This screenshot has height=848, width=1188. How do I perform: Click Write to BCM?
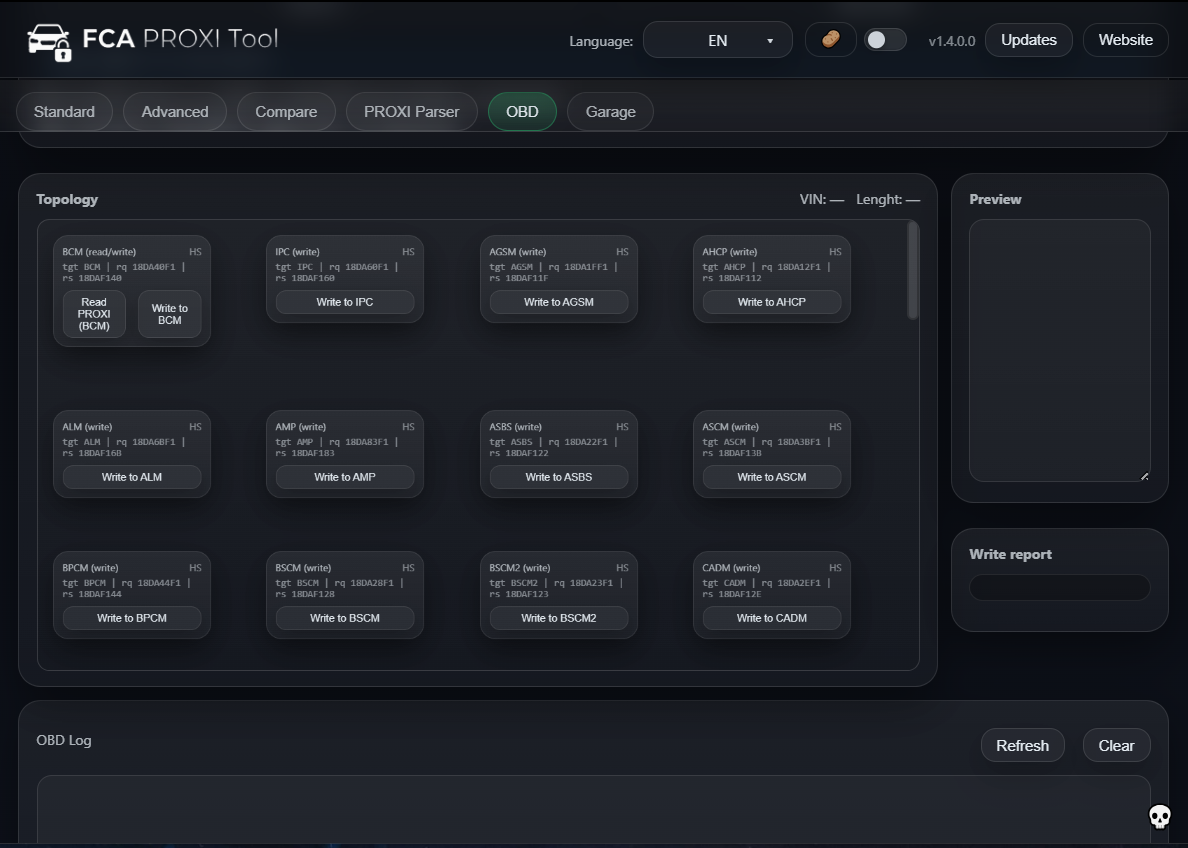[x=169, y=314]
